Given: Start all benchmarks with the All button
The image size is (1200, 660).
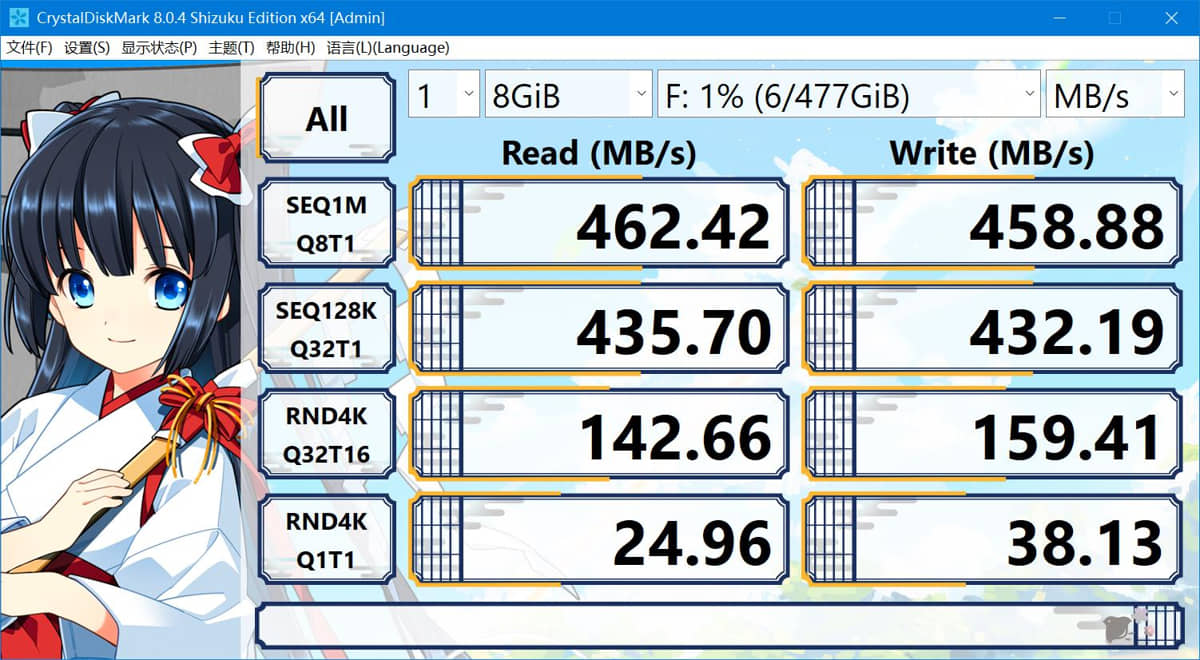Looking at the screenshot, I should coord(327,118).
